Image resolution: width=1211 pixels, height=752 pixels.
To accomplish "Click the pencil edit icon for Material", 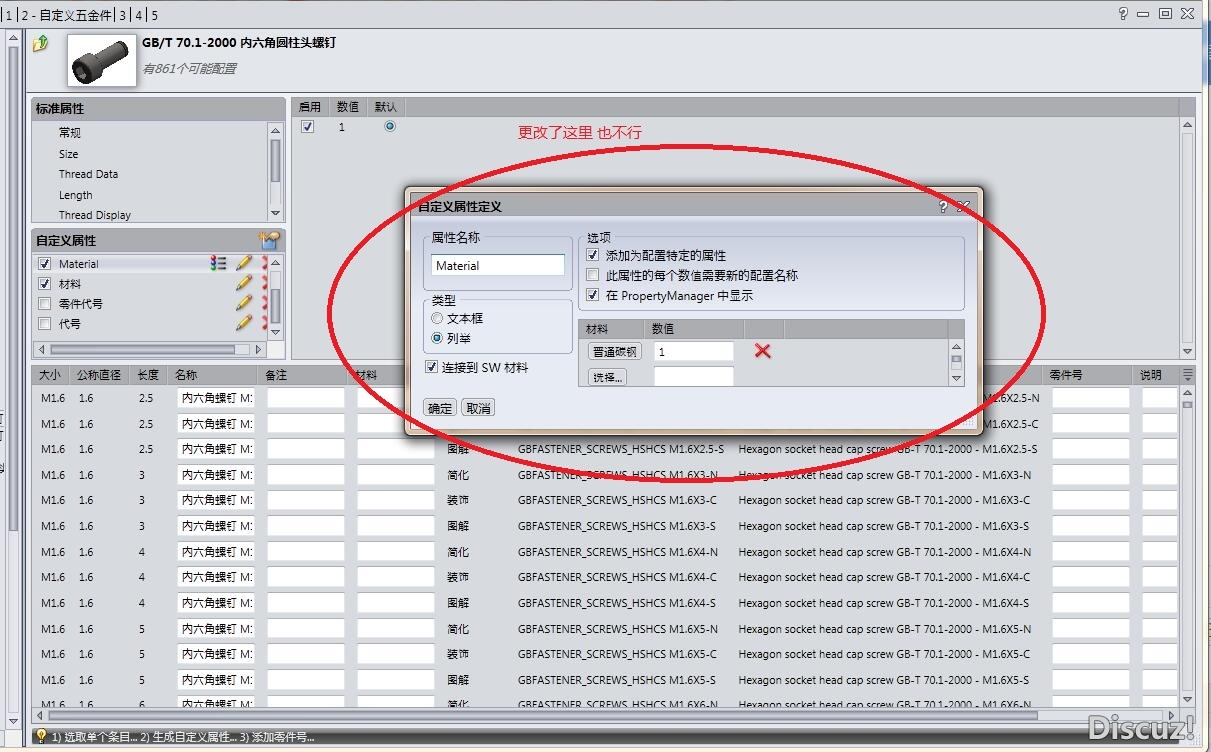I will click(x=244, y=263).
